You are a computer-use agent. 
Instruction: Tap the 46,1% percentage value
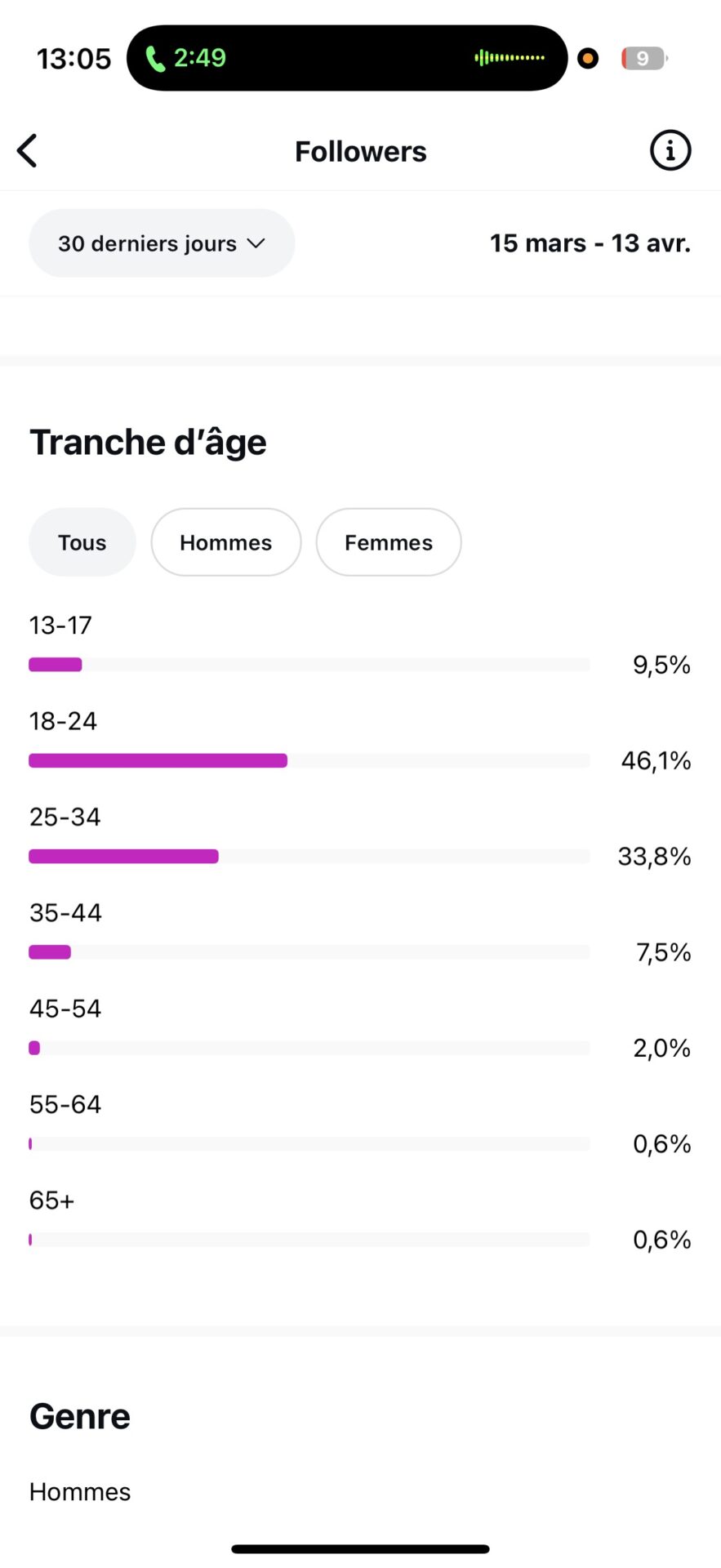click(656, 760)
